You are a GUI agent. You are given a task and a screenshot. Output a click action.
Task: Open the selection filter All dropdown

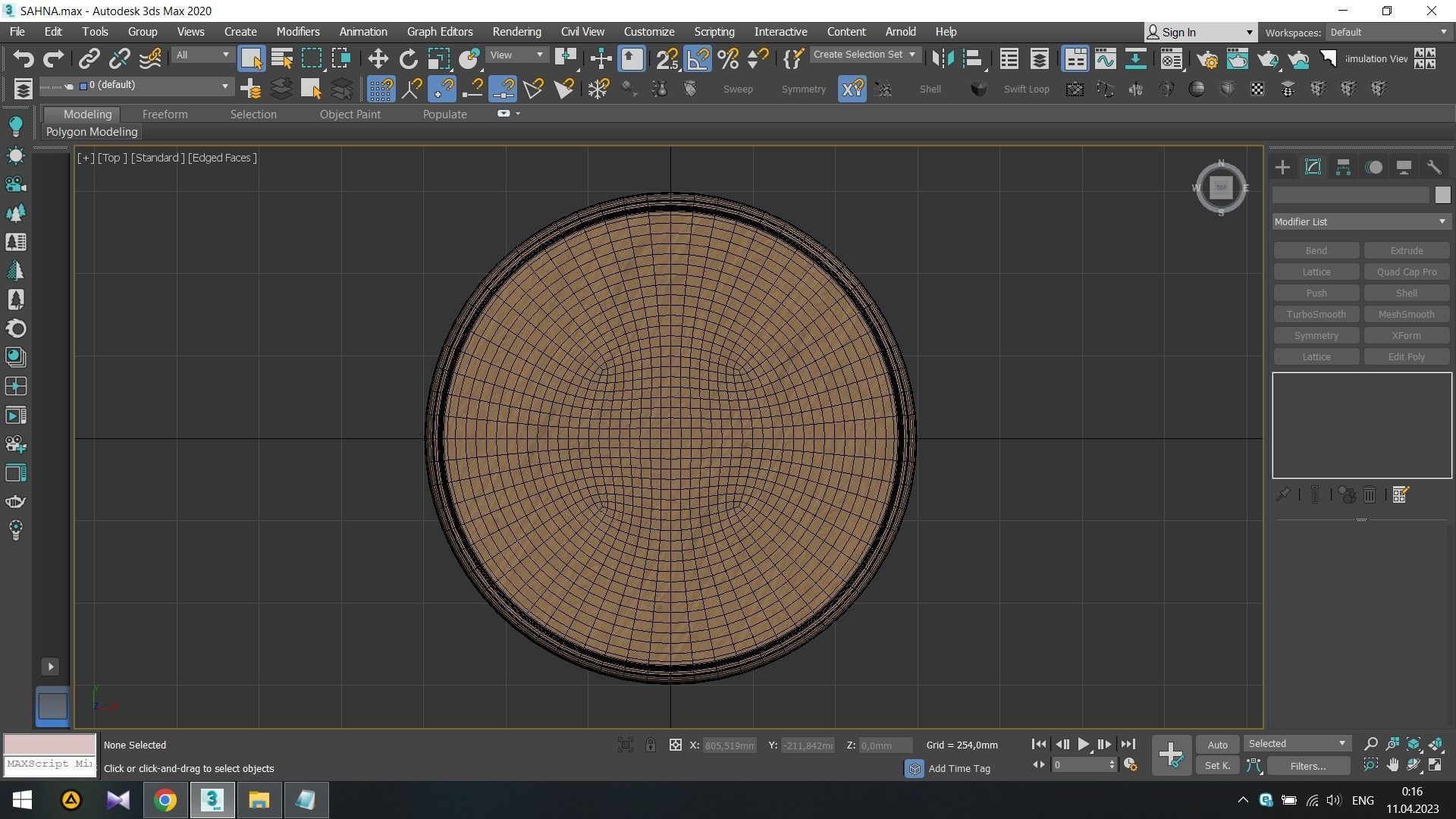click(x=202, y=55)
